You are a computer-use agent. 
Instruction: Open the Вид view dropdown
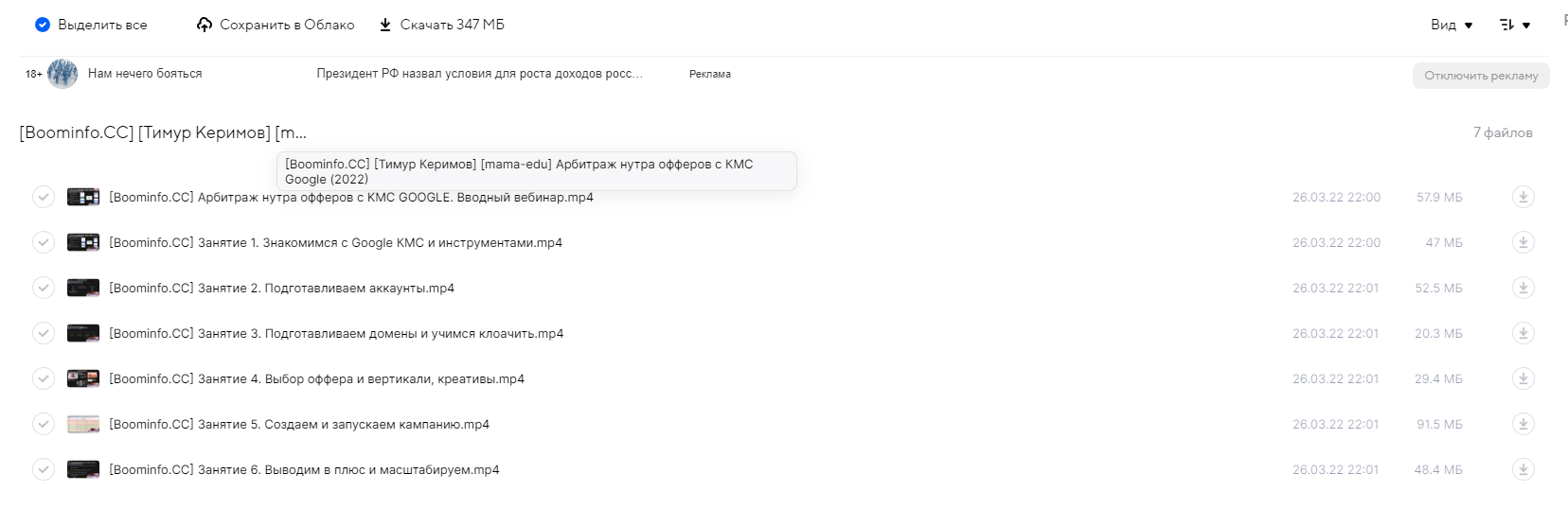(1452, 25)
